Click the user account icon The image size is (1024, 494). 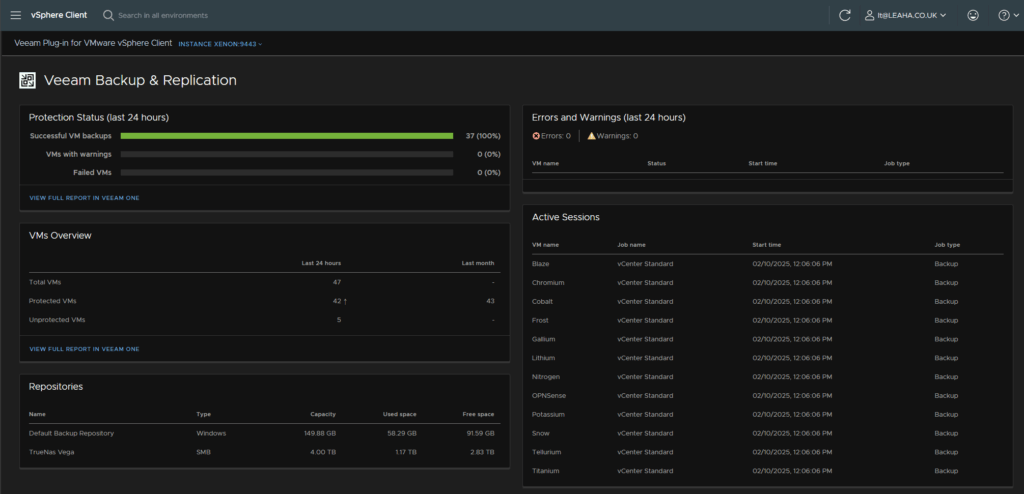[869, 15]
